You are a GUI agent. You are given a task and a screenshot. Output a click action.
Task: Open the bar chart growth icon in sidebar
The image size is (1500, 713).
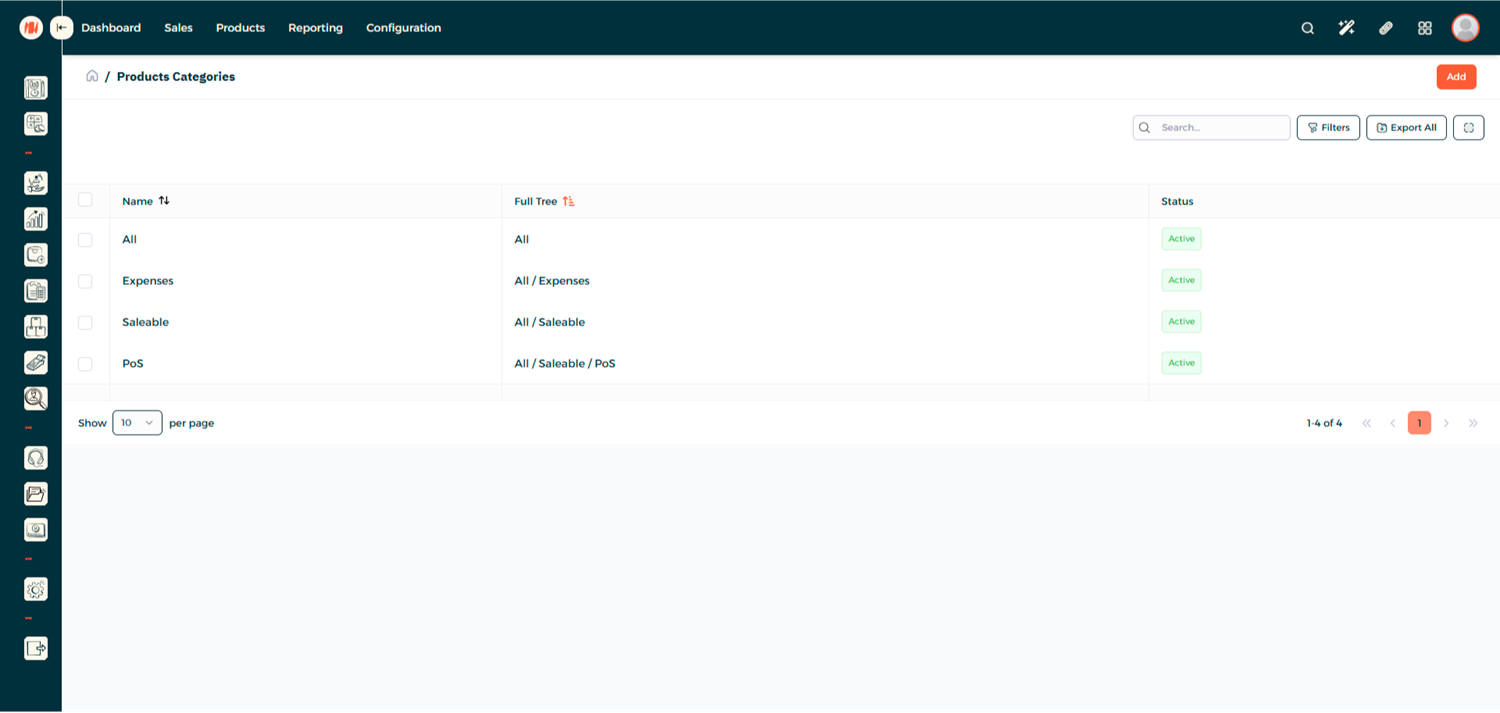[x=36, y=219]
